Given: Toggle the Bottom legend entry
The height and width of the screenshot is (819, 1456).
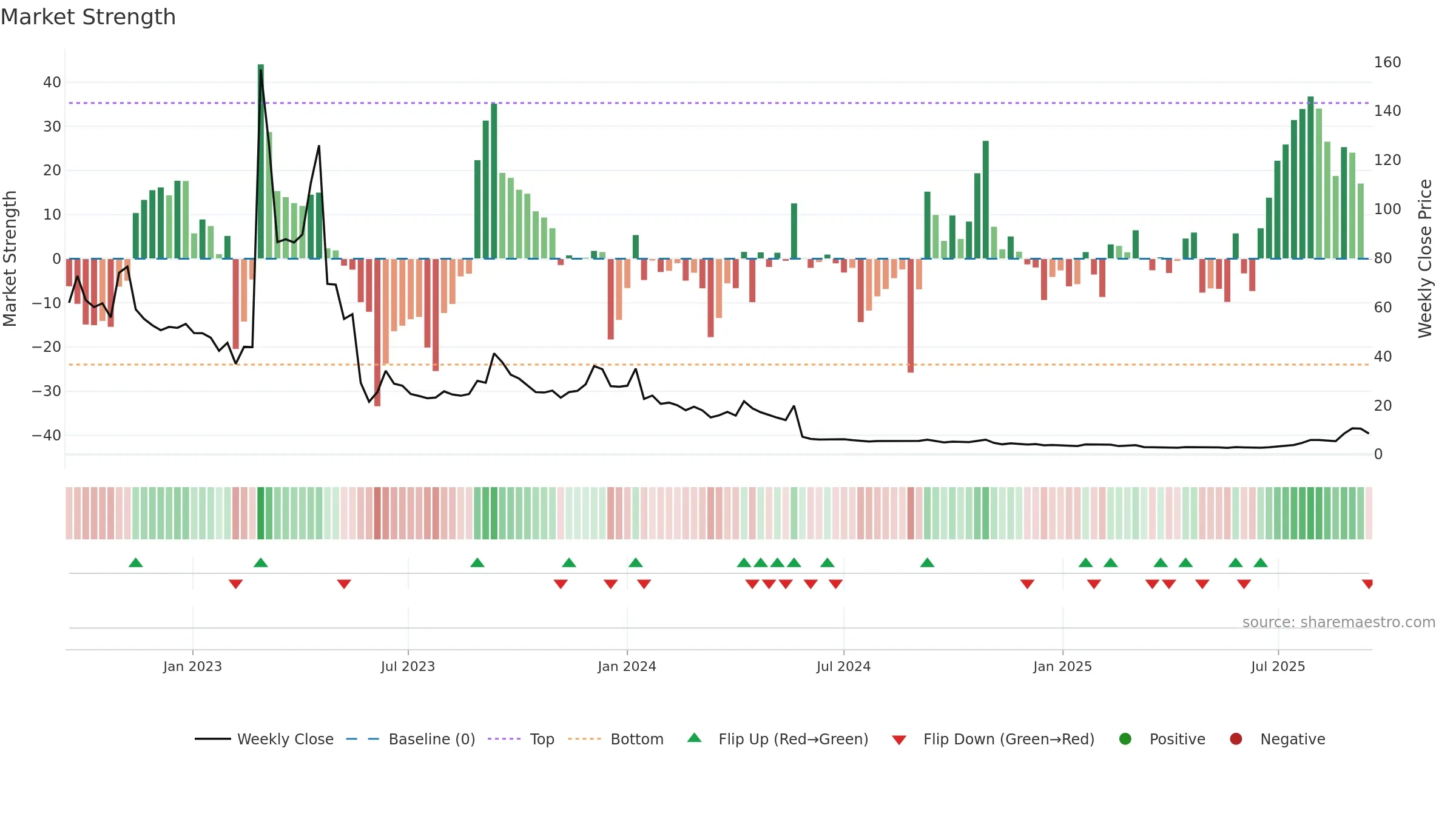Looking at the screenshot, I should [x=616, y=739].
